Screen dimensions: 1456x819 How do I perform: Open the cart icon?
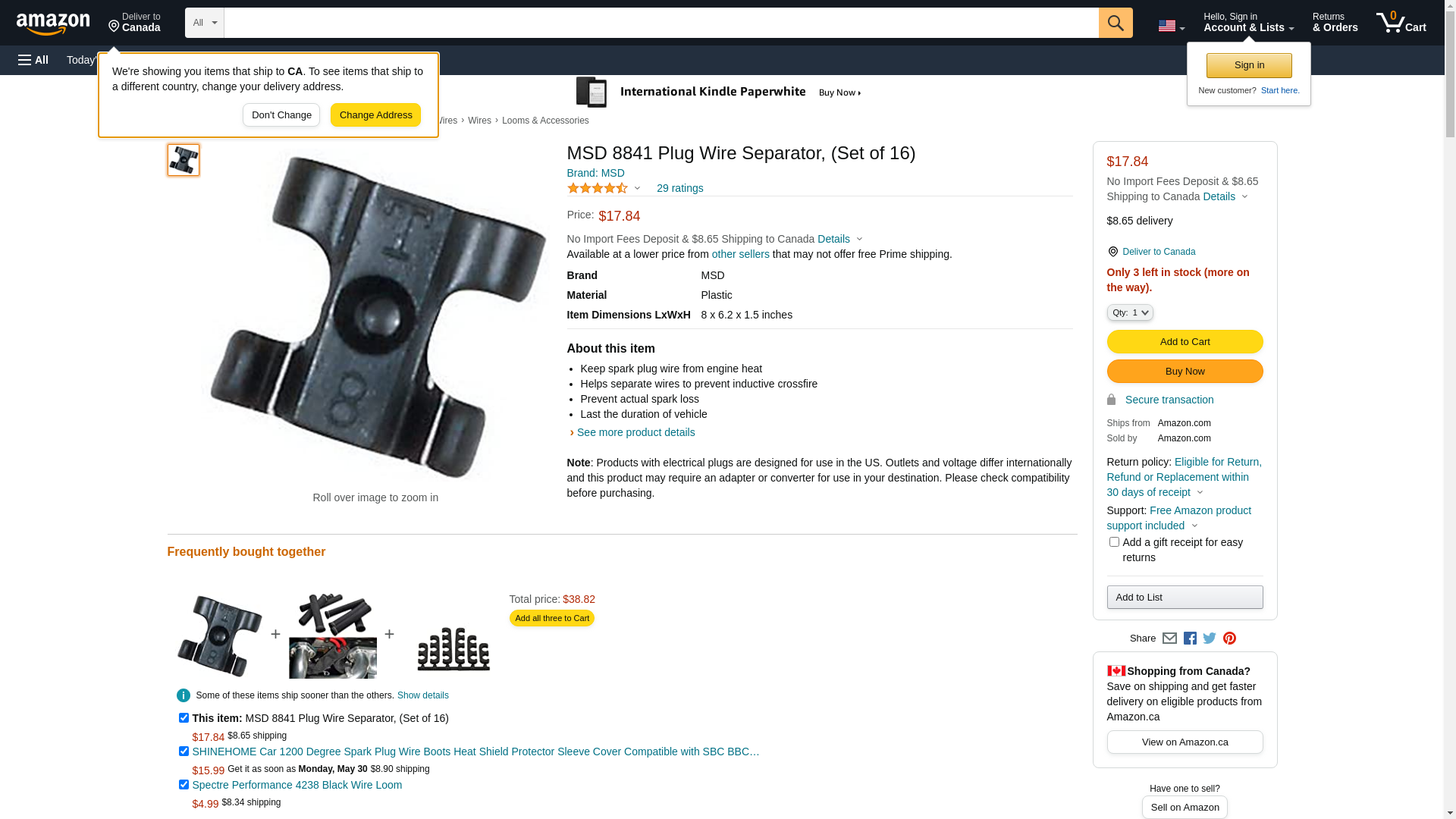pyautogui.click(x=1401, y=23)
